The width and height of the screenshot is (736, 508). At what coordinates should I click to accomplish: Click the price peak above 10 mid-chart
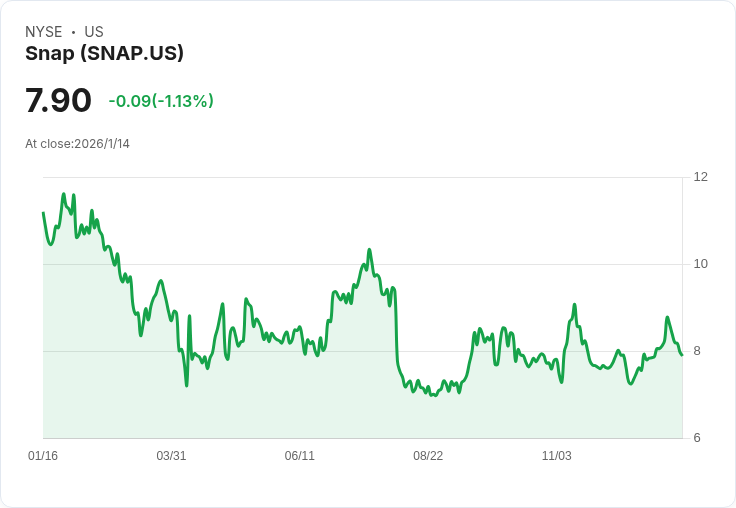pos(369,250)
